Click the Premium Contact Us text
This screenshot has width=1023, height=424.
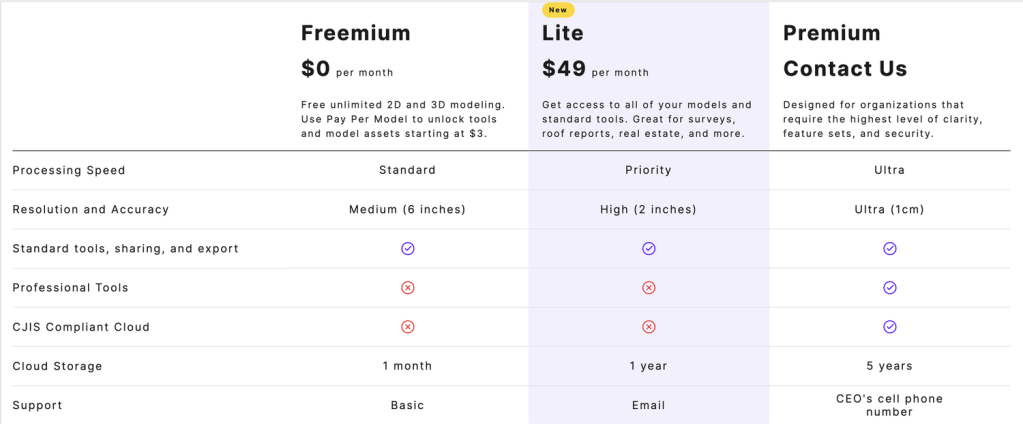(x=845, y=69)
